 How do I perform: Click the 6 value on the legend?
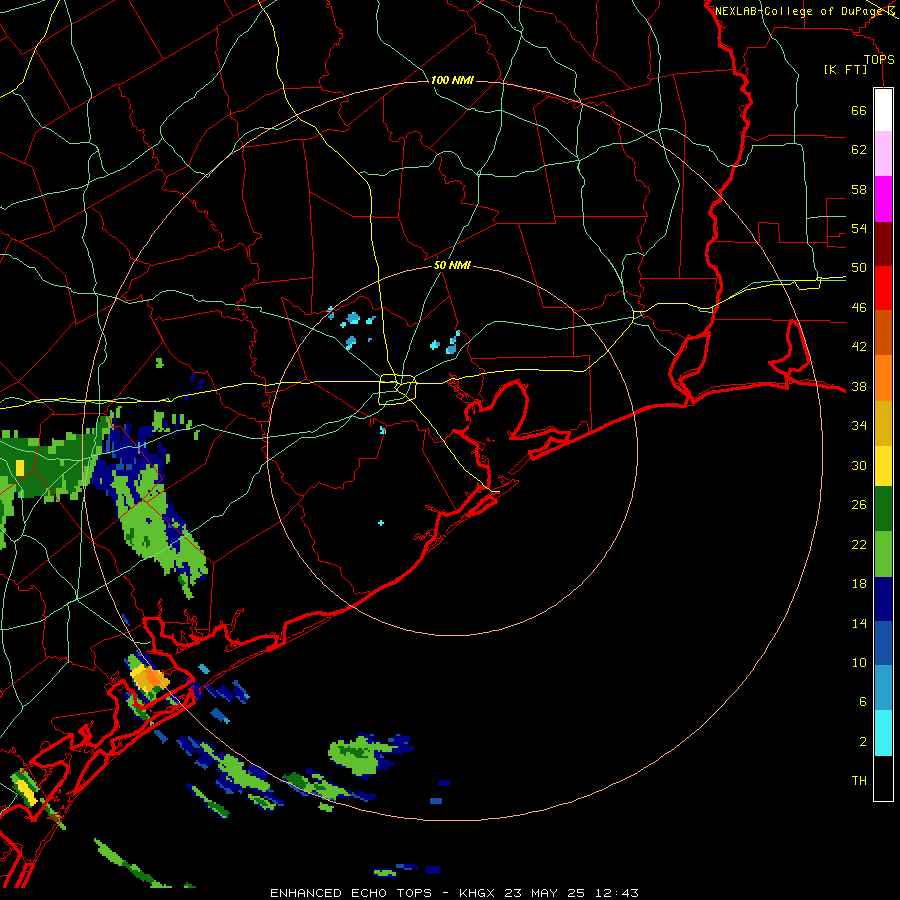tap(862, 702)
